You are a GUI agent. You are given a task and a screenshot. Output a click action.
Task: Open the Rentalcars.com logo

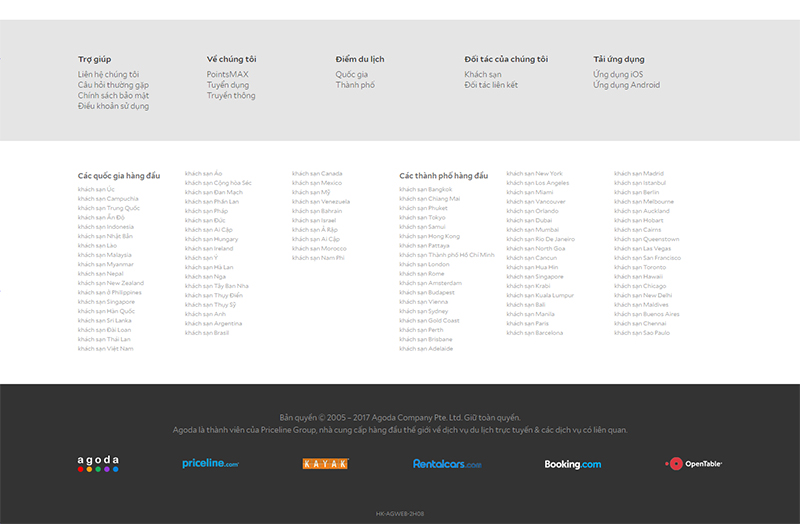pyautogui.click(x=447, y=464)
